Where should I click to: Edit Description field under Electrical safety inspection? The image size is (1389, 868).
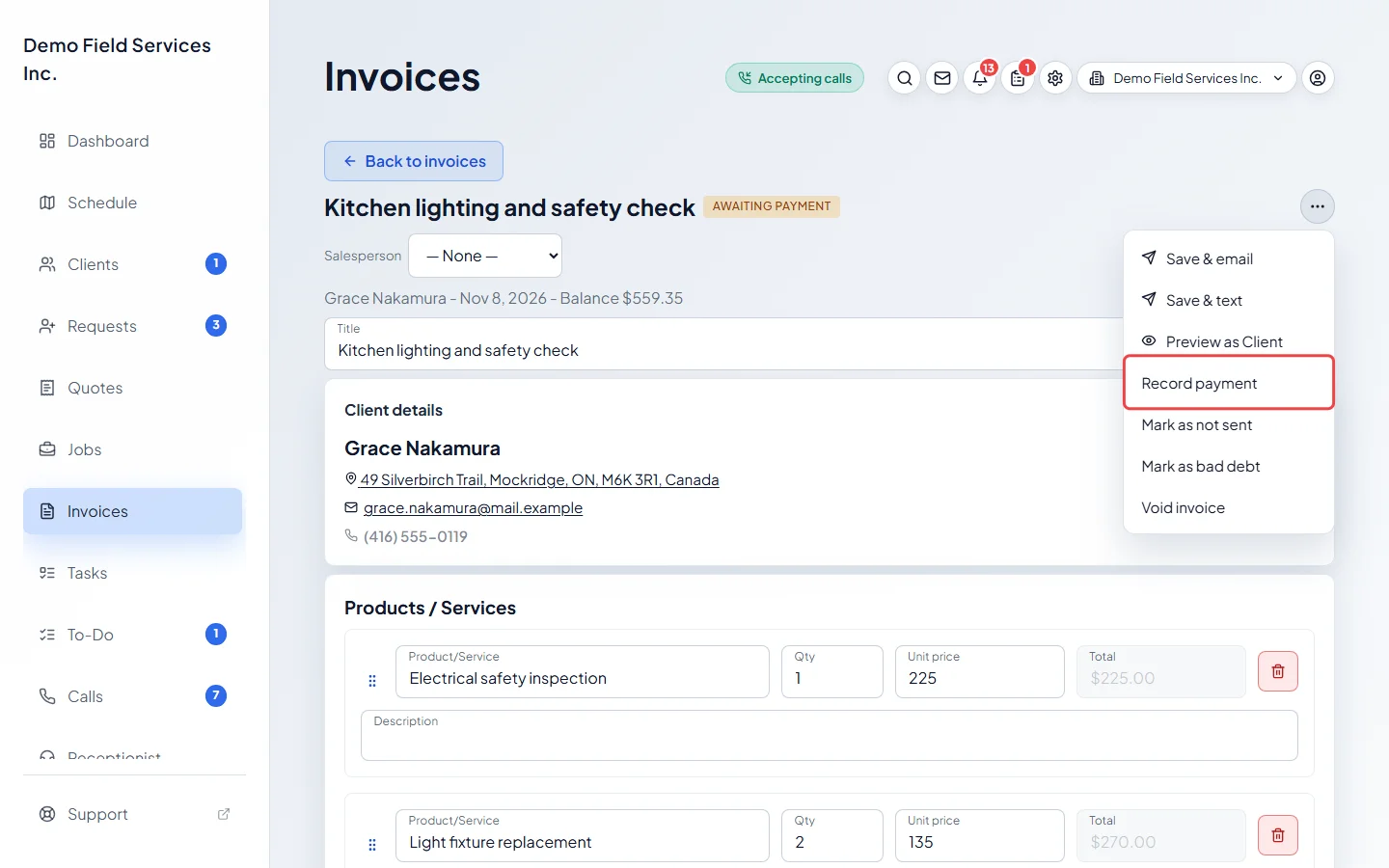click(x=830, y=736)
